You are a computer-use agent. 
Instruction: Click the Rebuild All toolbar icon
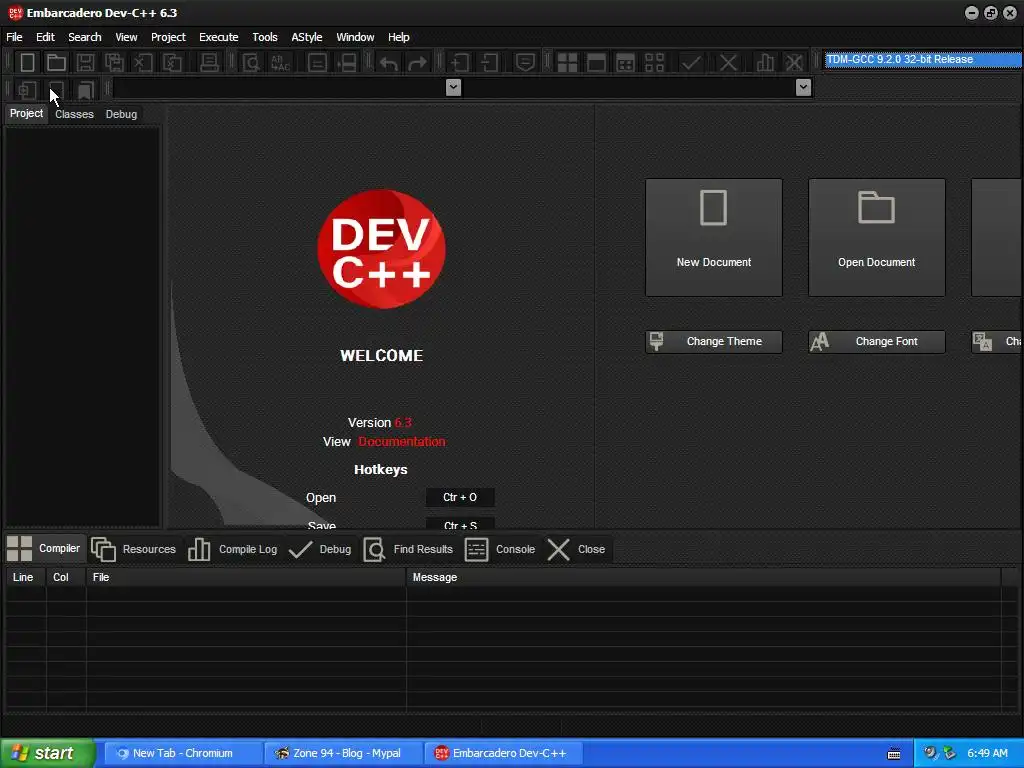pyautogui.click(x=654, y=63)
